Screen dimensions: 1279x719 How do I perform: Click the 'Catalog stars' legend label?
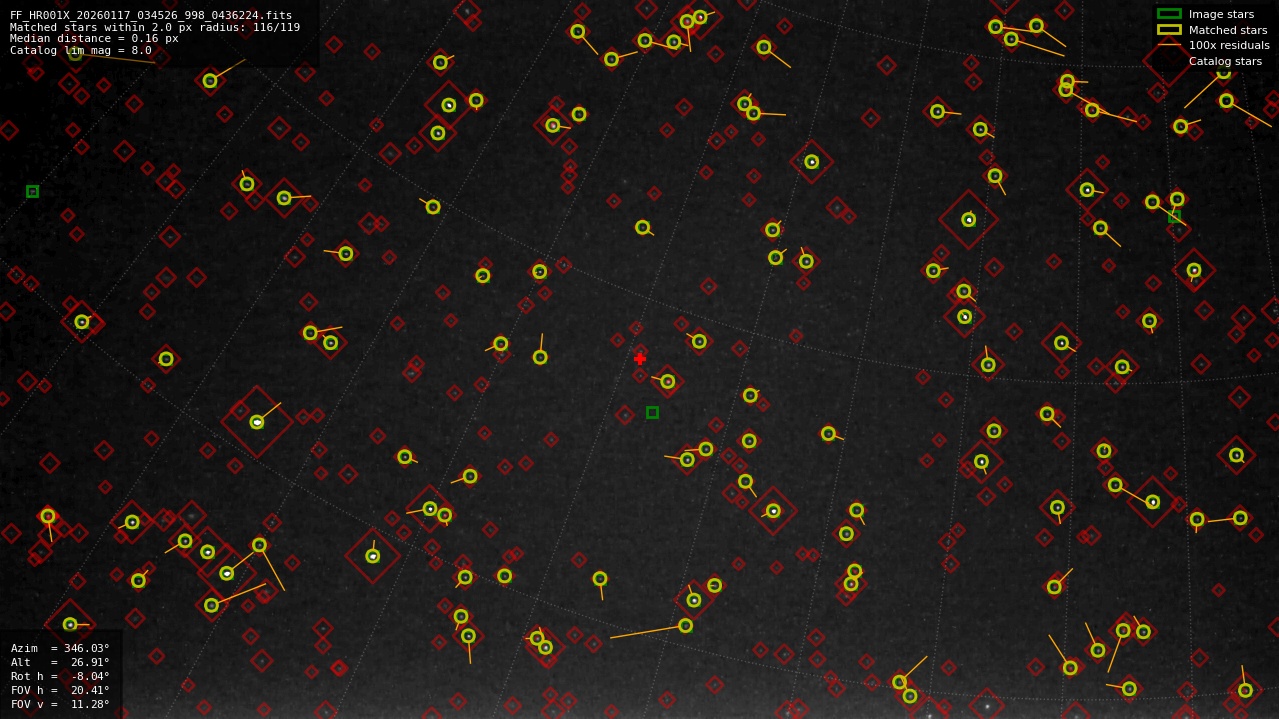pos(1225,61)
